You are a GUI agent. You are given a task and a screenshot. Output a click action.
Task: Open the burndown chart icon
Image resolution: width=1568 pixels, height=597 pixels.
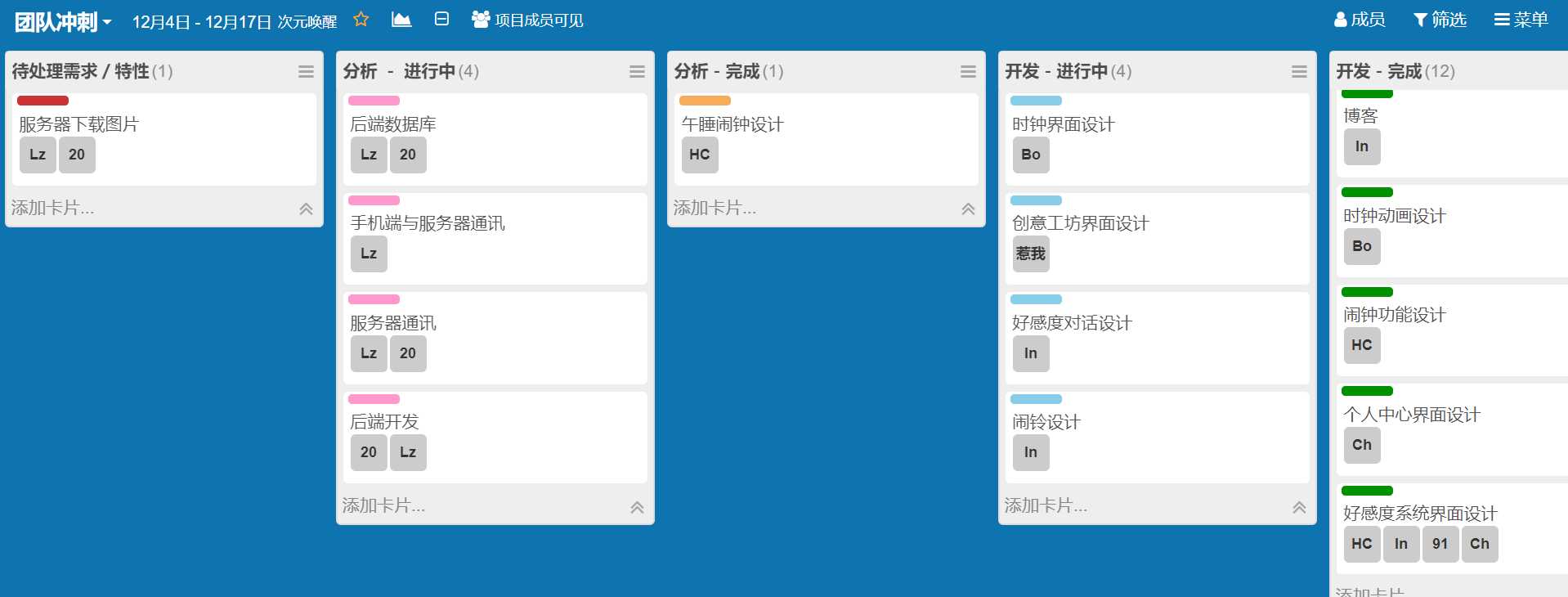coord(401,19)
